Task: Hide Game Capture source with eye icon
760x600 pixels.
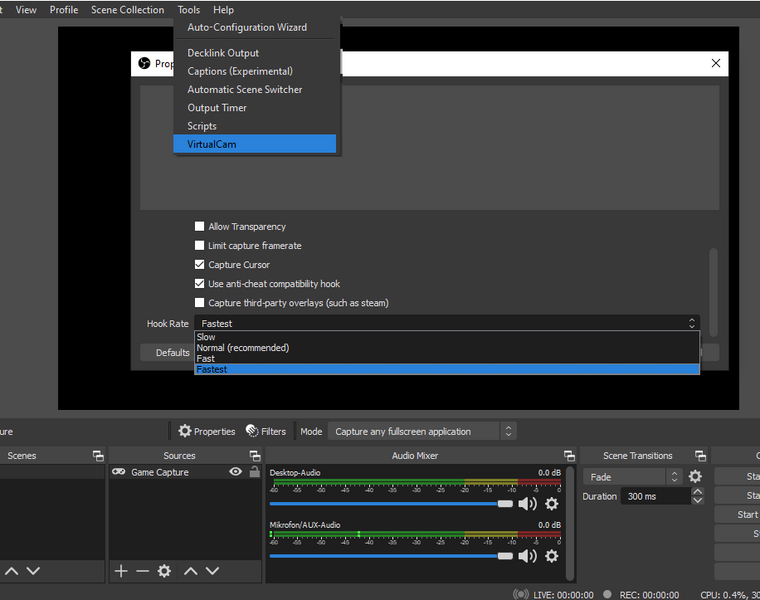Action: click(x=235, y=472)
